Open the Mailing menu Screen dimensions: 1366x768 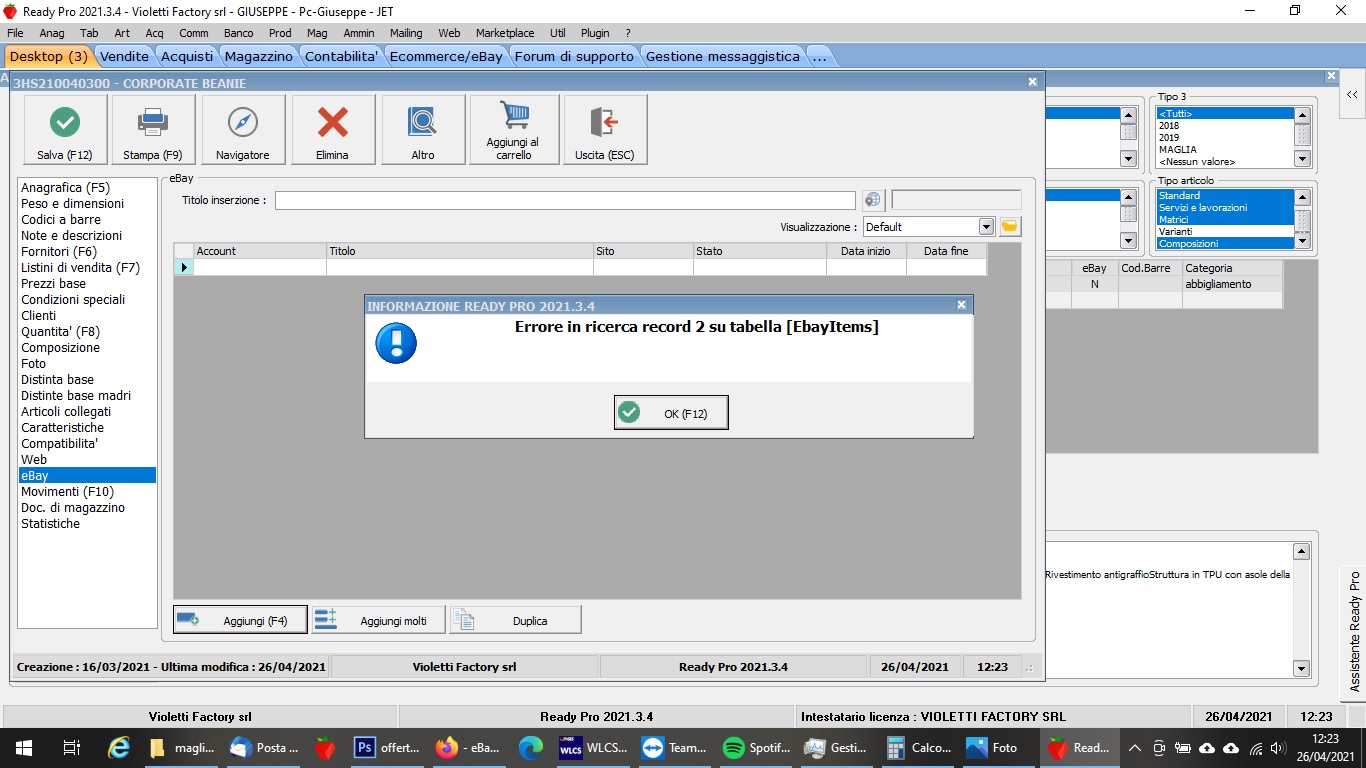tap(406, 33)
